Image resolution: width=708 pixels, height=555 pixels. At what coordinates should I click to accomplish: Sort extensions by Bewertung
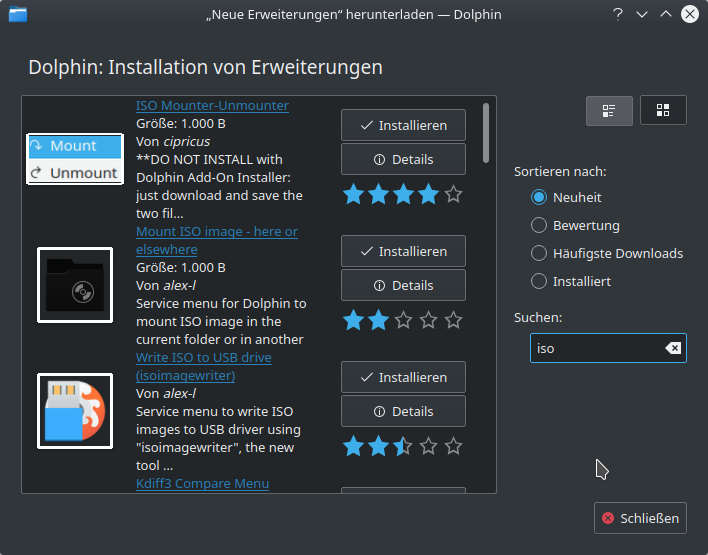(539, 225)
